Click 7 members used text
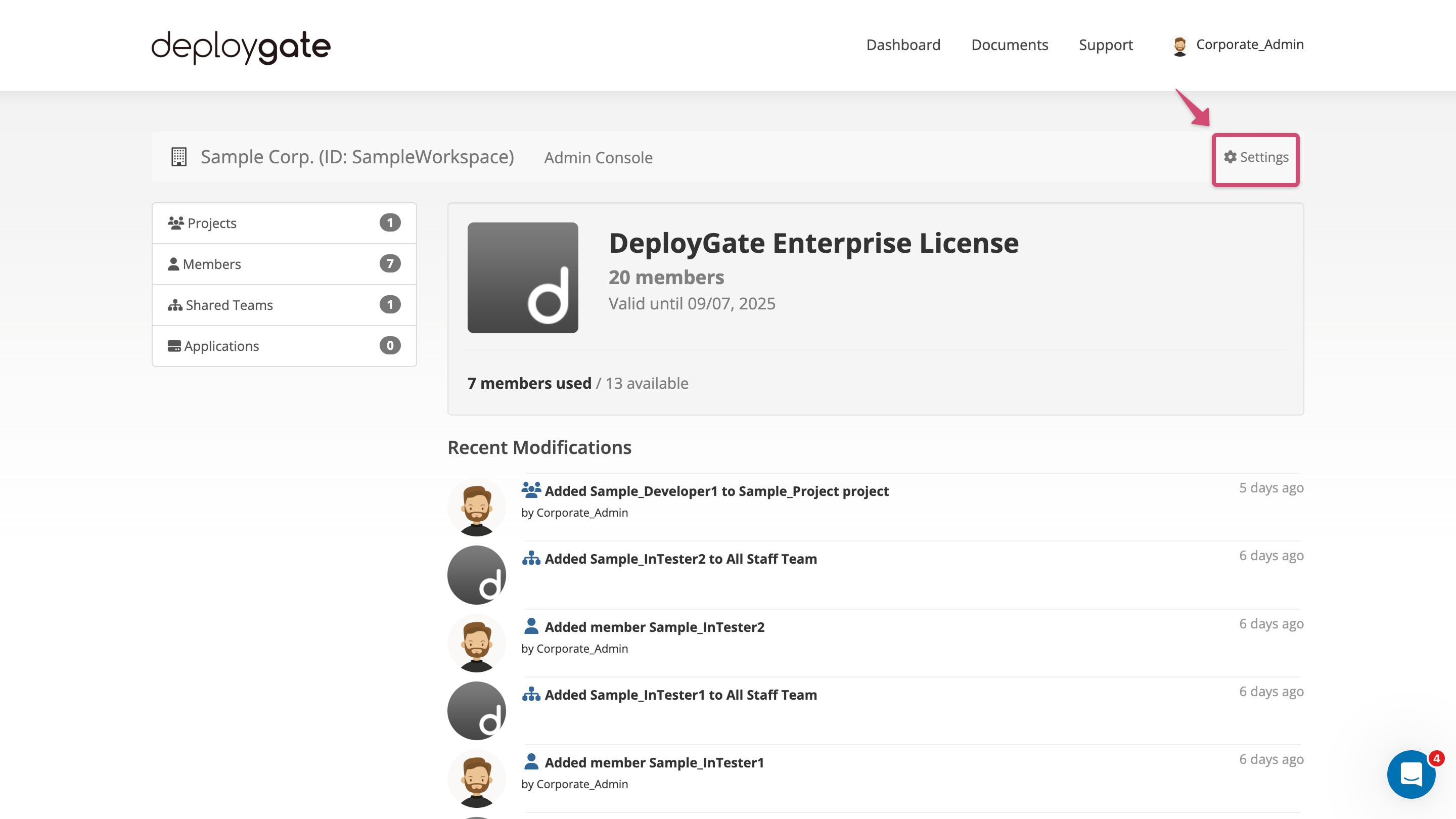Screen dimensions: 1456x819 point(529,383)
